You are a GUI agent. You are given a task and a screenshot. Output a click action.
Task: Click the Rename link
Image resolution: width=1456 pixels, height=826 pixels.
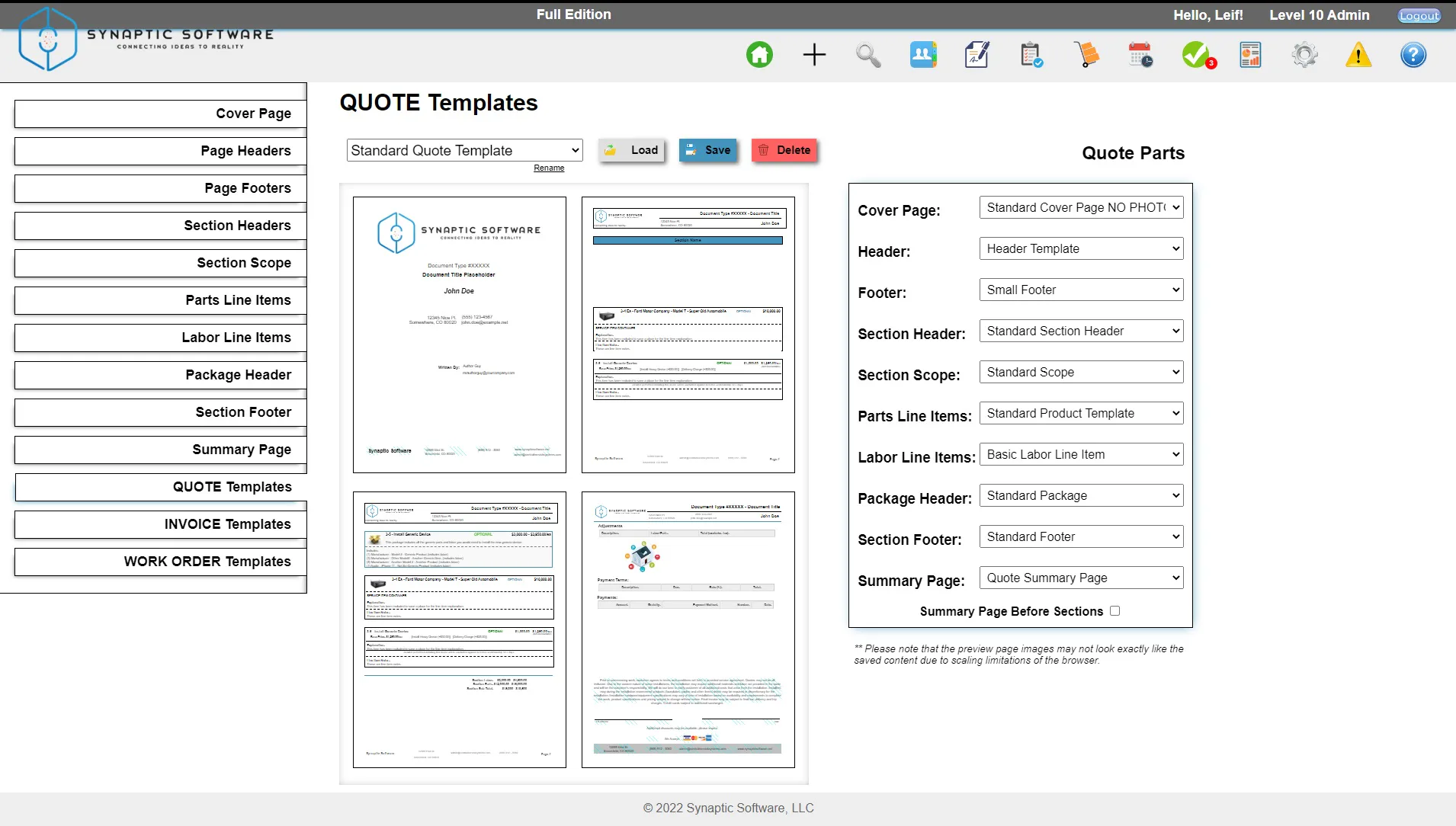click(549, 168)
